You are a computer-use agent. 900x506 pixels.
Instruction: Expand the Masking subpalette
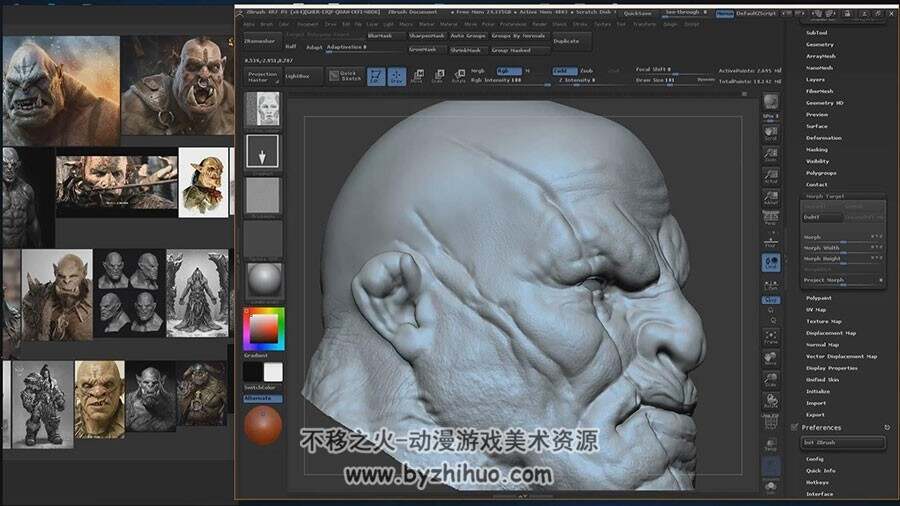pyautogui.click(x=817, y=149)
